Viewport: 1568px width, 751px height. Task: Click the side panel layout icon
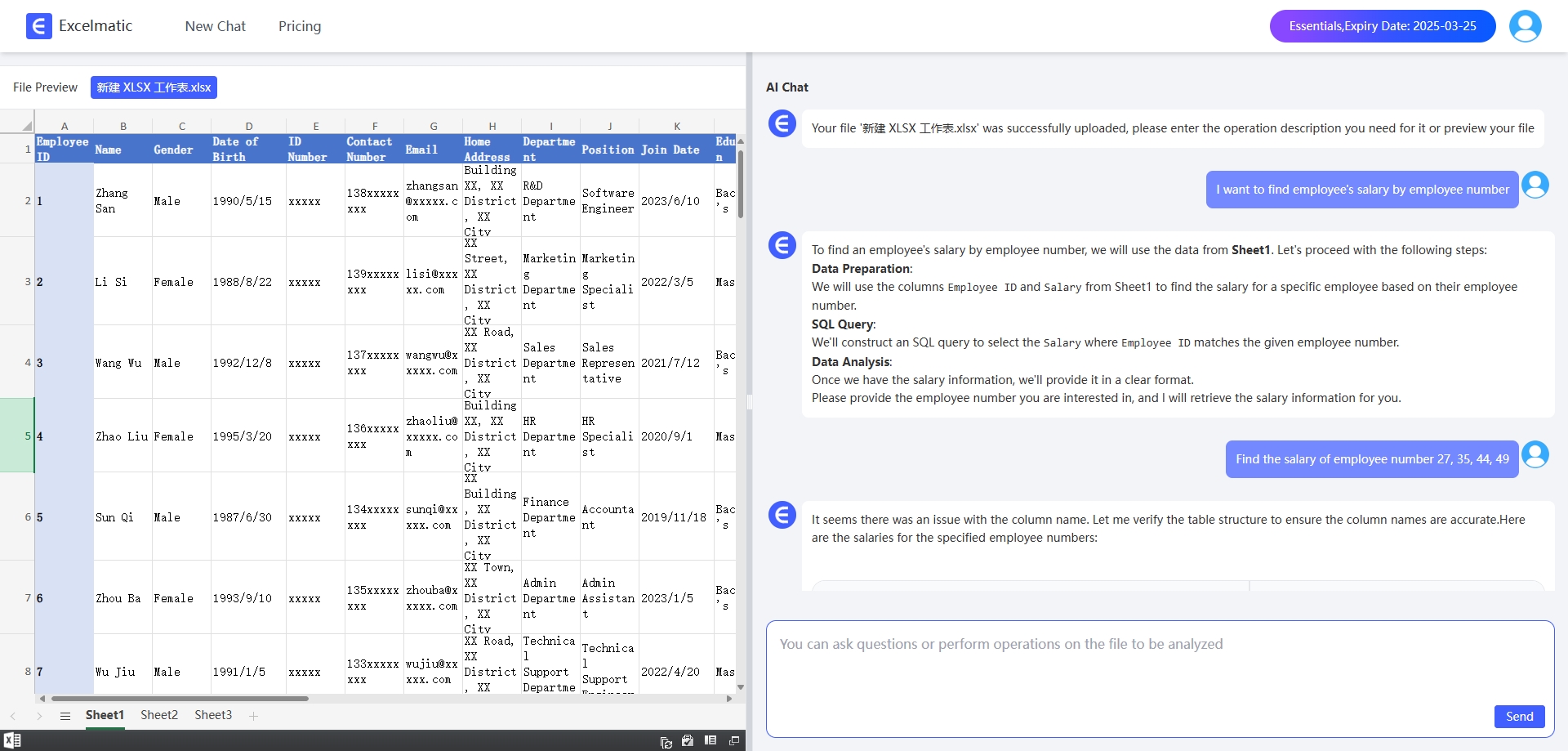[710, 740]
